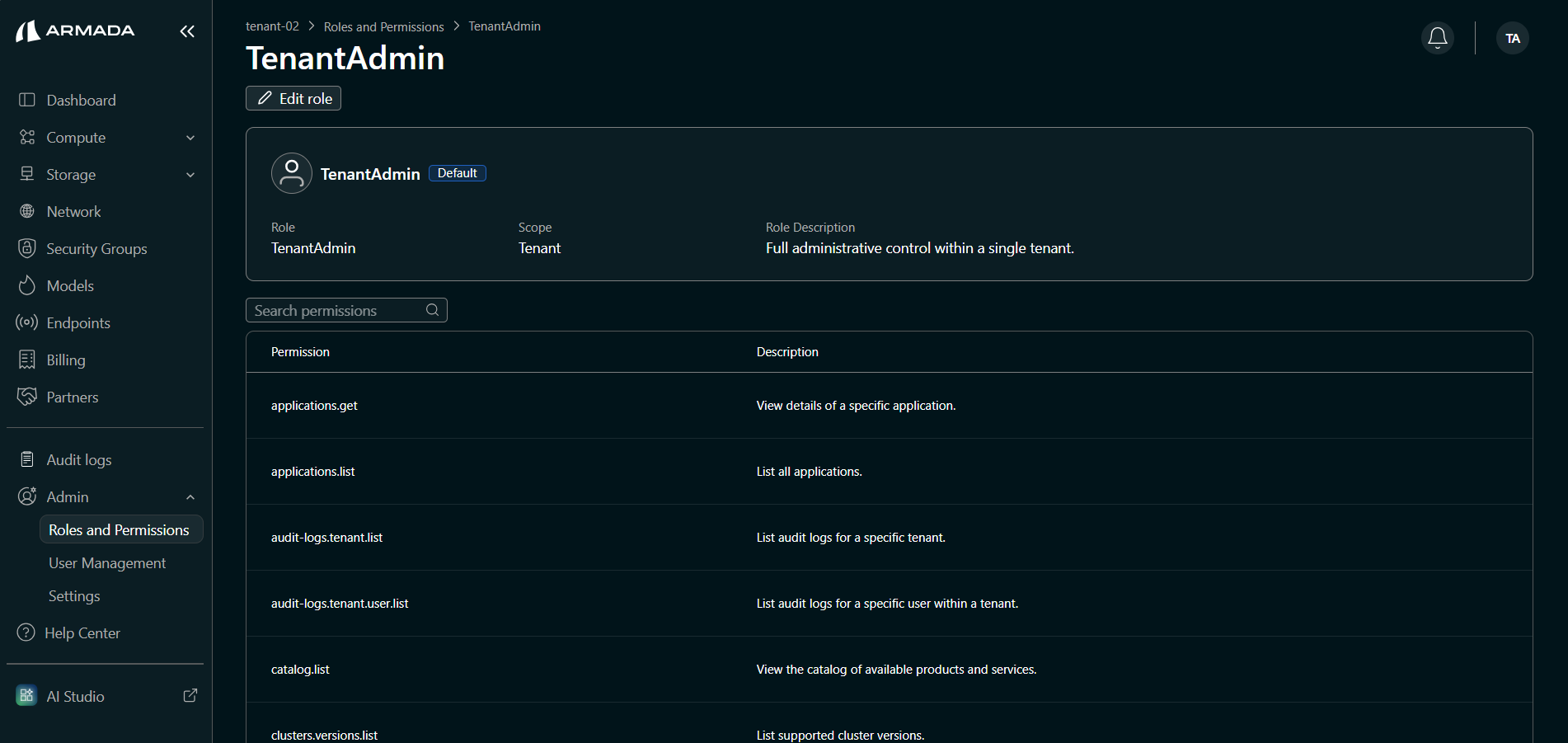Click the AI Studio external link icon
Viewport: 1568px width, 743px height.
(190, 696)
